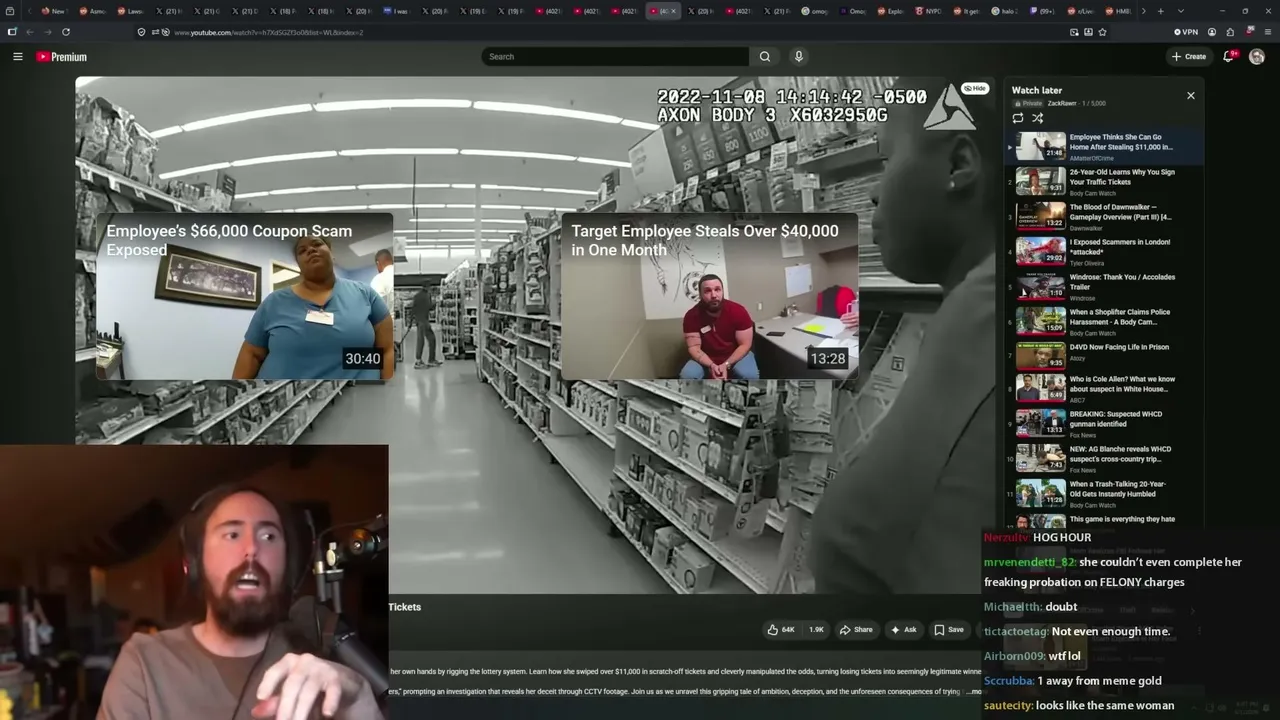Open "D4VD Now Facing Life in Prison" video
The image size is (1280, 720).
(1104, 356)
